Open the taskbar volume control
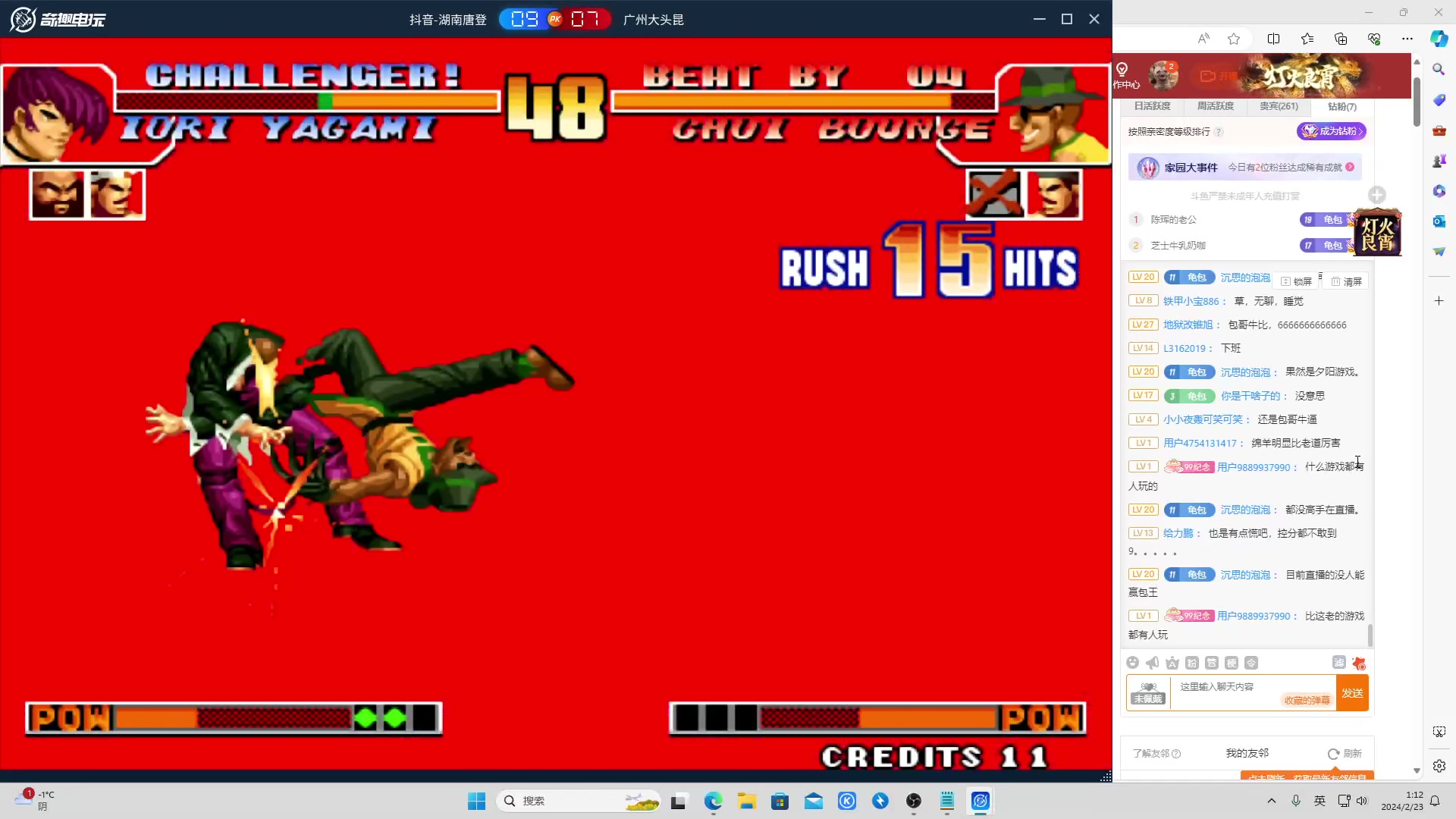 coord(1362,801)
